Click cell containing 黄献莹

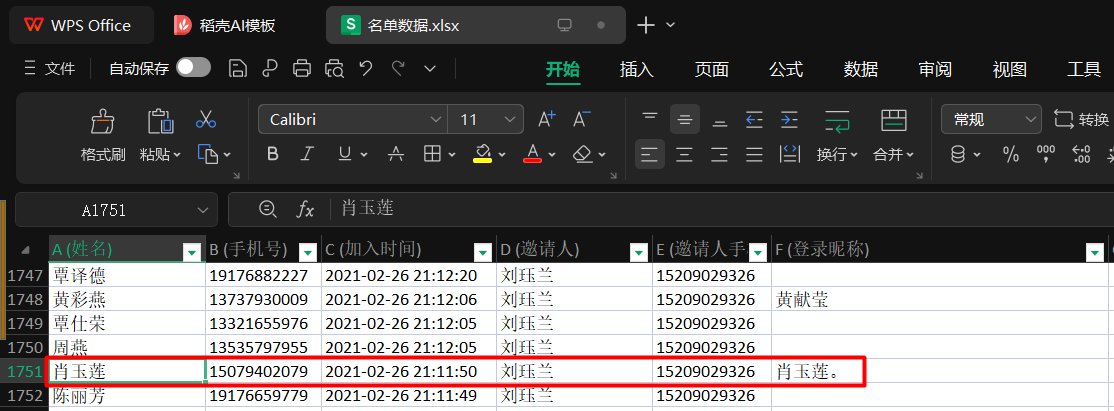tap(941, 300)
